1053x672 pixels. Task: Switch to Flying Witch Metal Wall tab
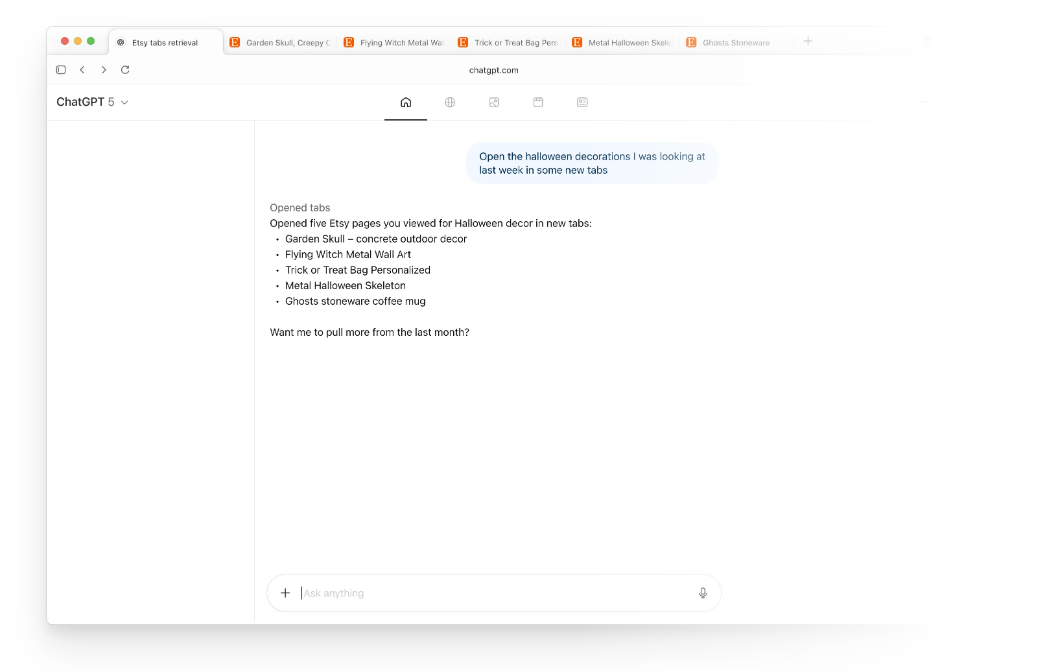393,43
